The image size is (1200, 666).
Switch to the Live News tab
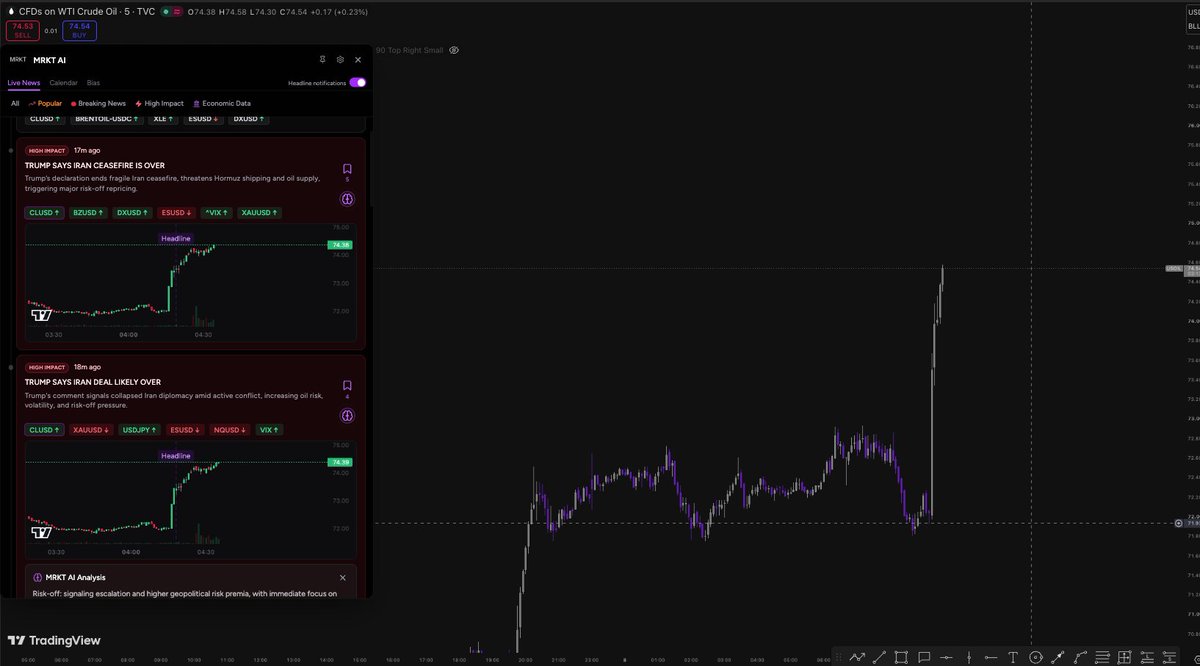coord(24,82)
